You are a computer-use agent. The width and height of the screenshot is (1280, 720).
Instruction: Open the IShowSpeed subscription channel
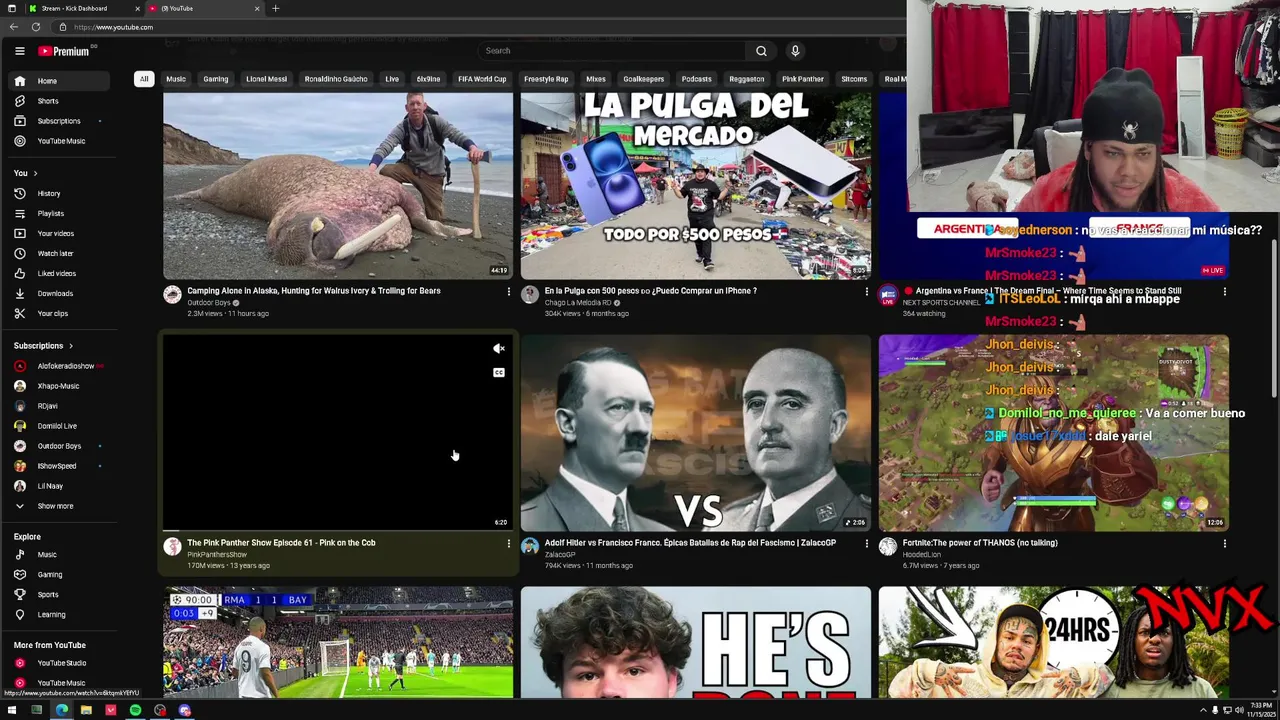(x=58, y=466)
